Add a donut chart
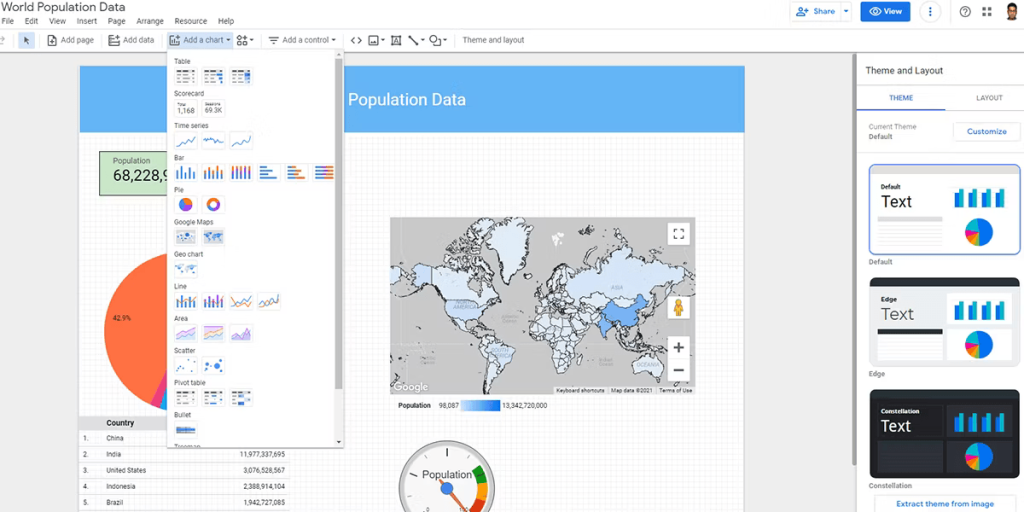 213,205
